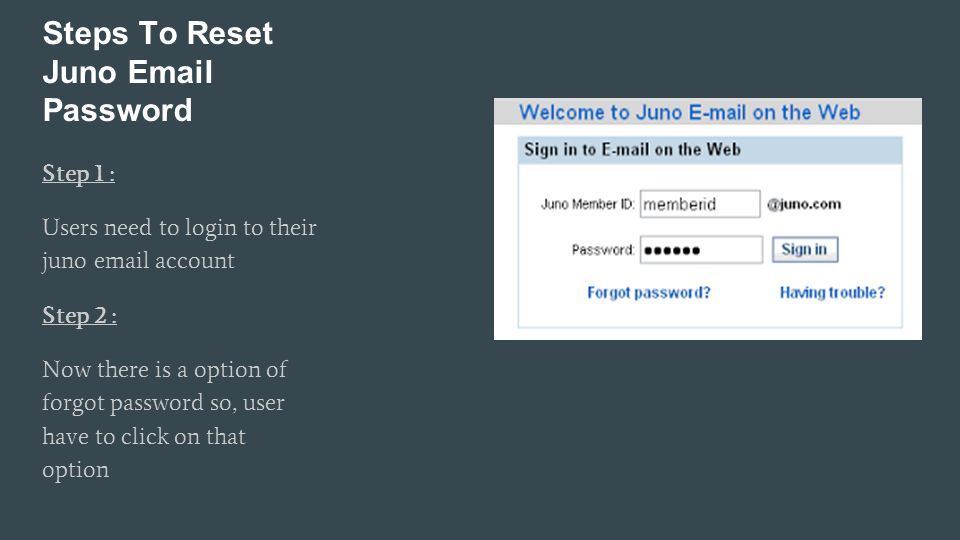Click the Welcome to Juno E-mail on the Web header

(x=689, y=112)
